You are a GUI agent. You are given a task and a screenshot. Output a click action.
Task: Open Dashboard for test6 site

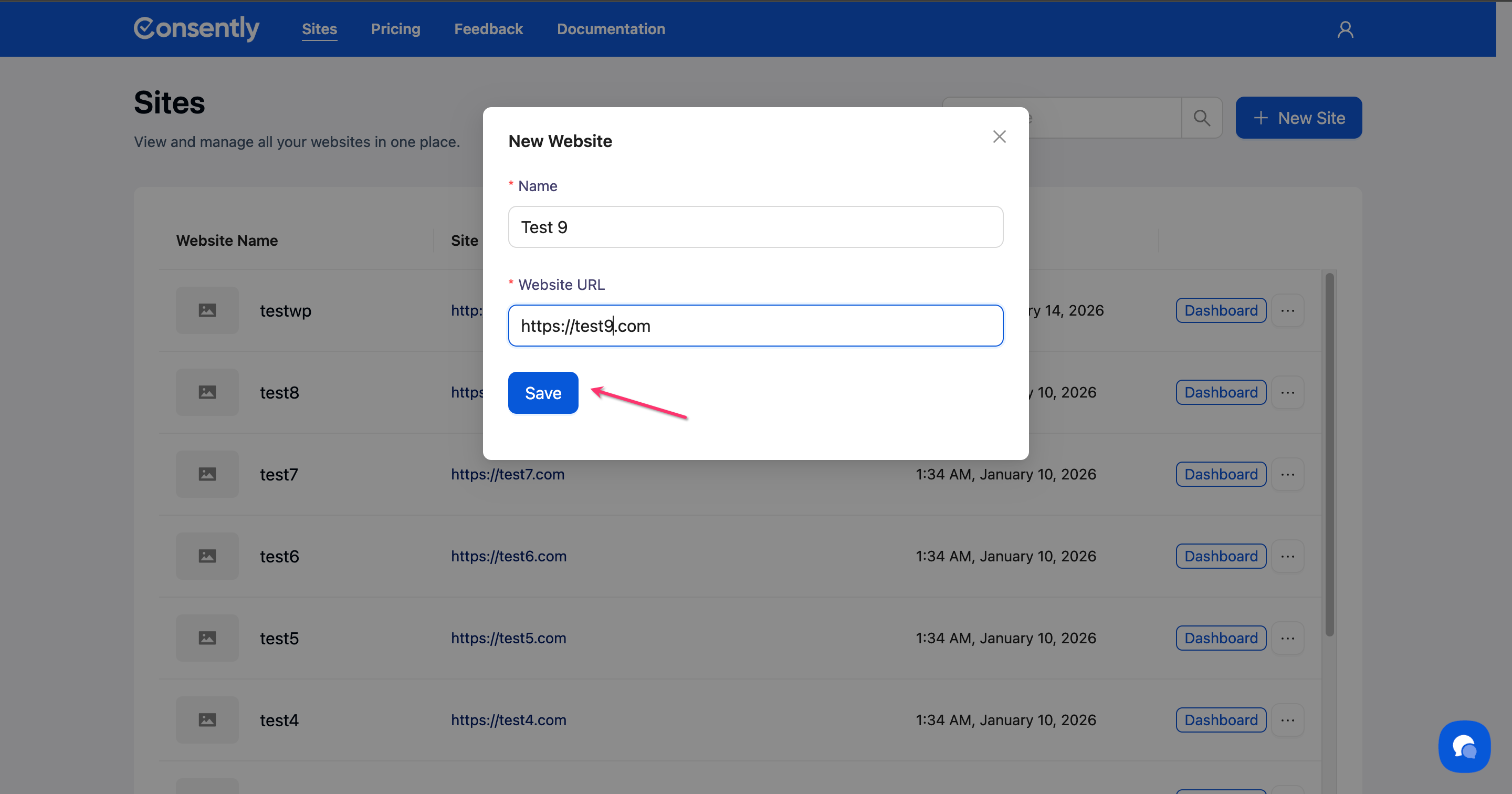(1220, 556)
